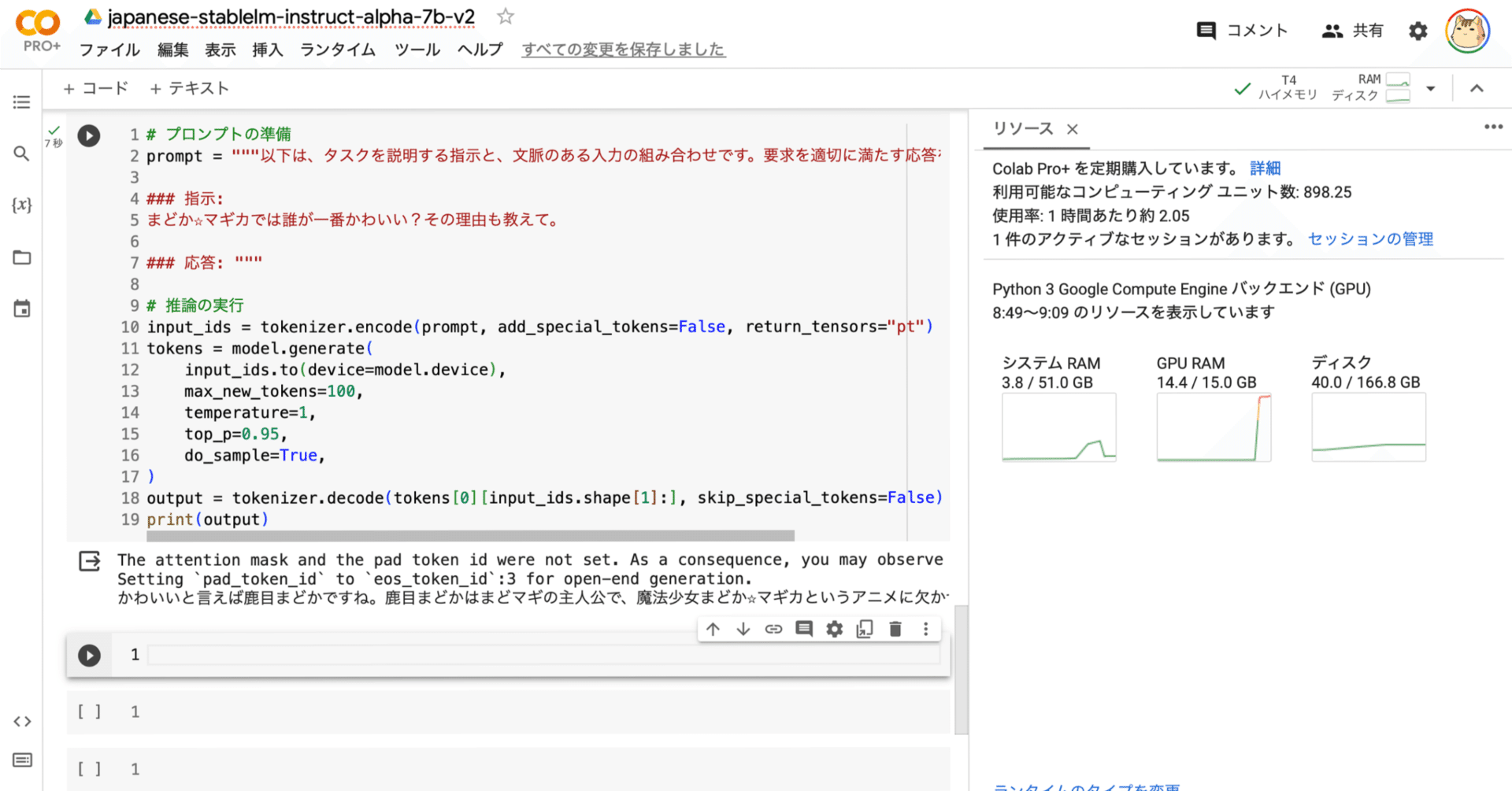Open the 挿入 menu
Image resolution: width=1512 pixels, height=791 pixels.
[x=267, y=50]
